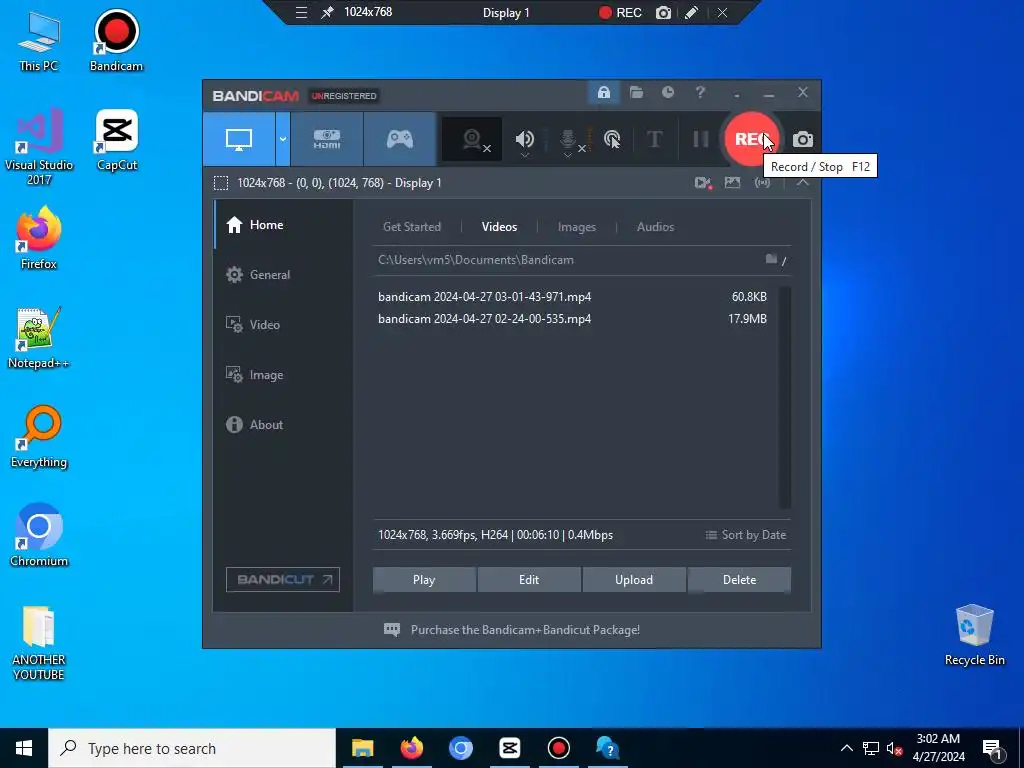Switch to the Videos tab

pyautogui.click(x=500, y=227)
